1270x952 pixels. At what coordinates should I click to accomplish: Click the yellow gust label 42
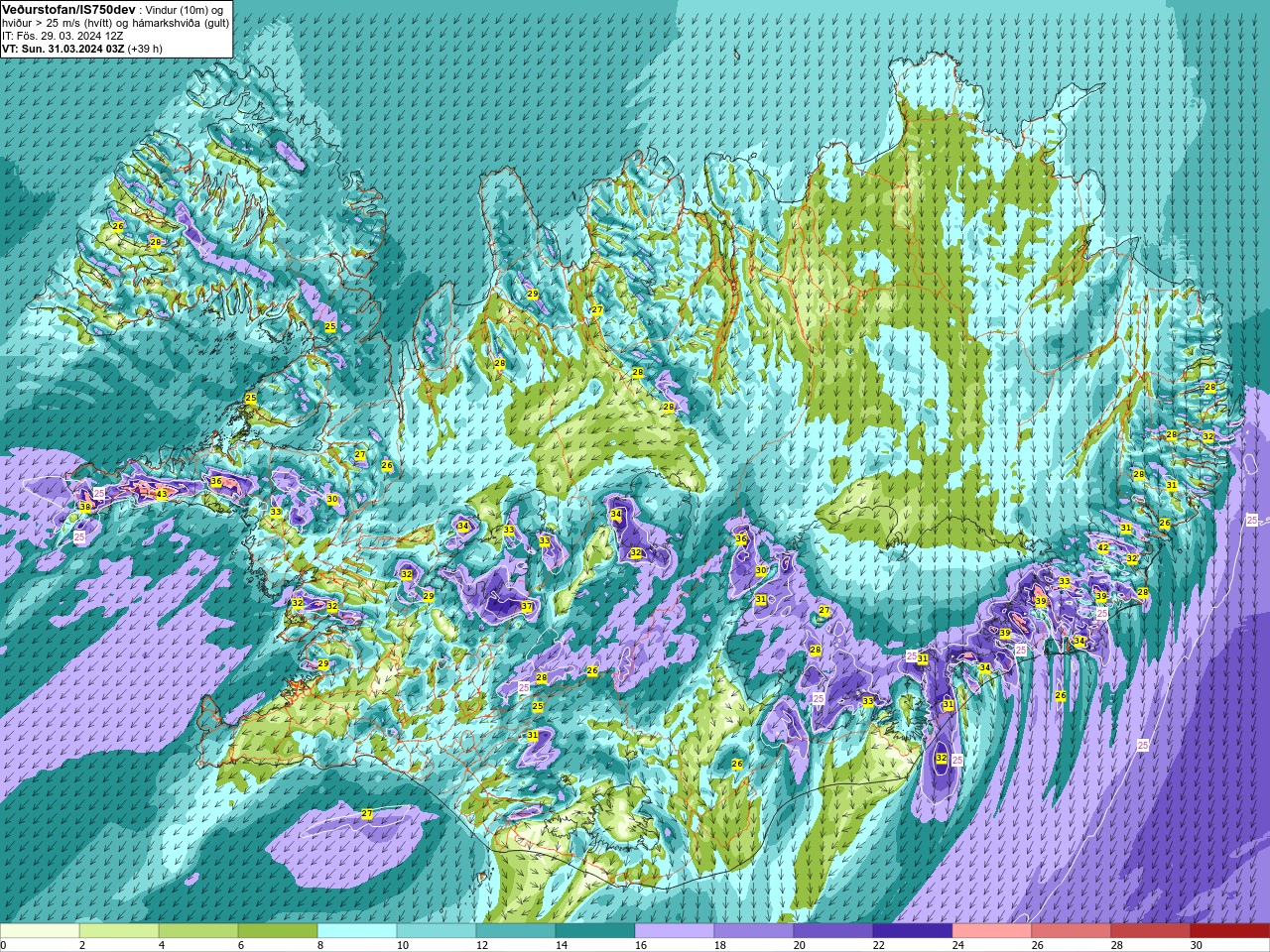[1102, 547]
